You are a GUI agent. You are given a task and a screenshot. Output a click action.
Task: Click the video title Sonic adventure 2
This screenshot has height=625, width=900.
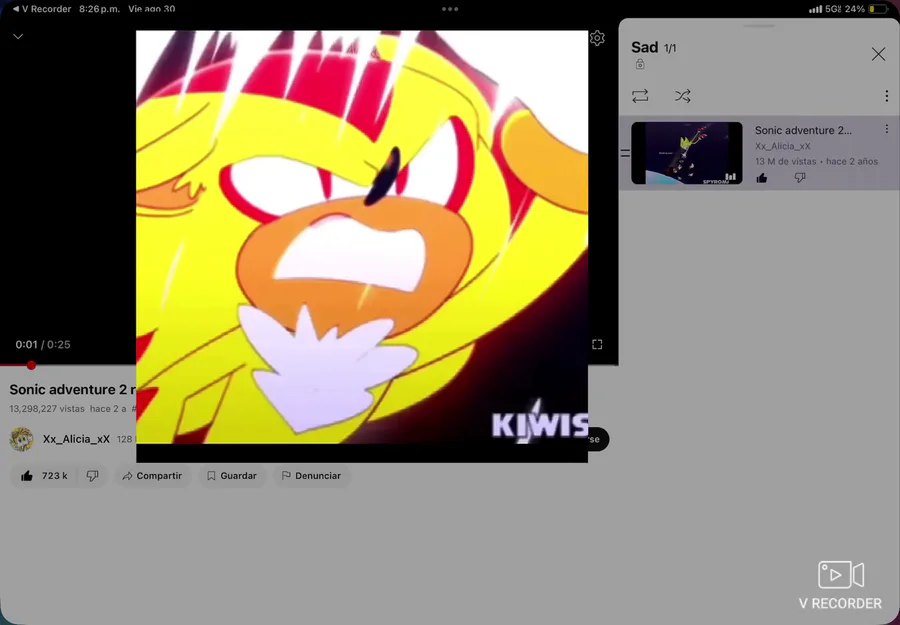click(x=72, y=390)
